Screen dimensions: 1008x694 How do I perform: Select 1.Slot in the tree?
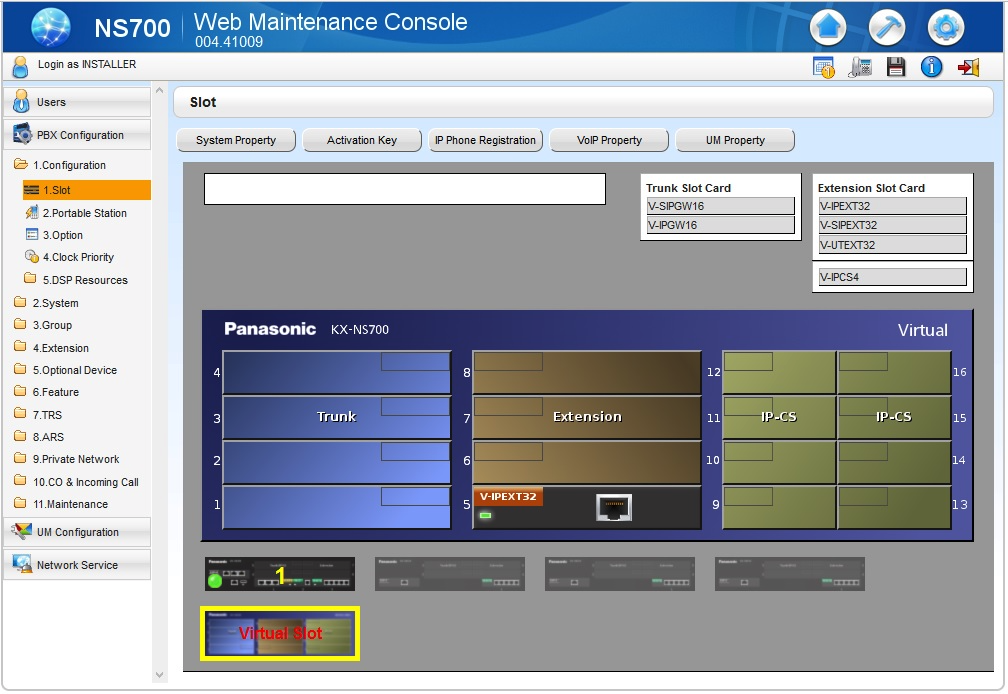[87, 190]
